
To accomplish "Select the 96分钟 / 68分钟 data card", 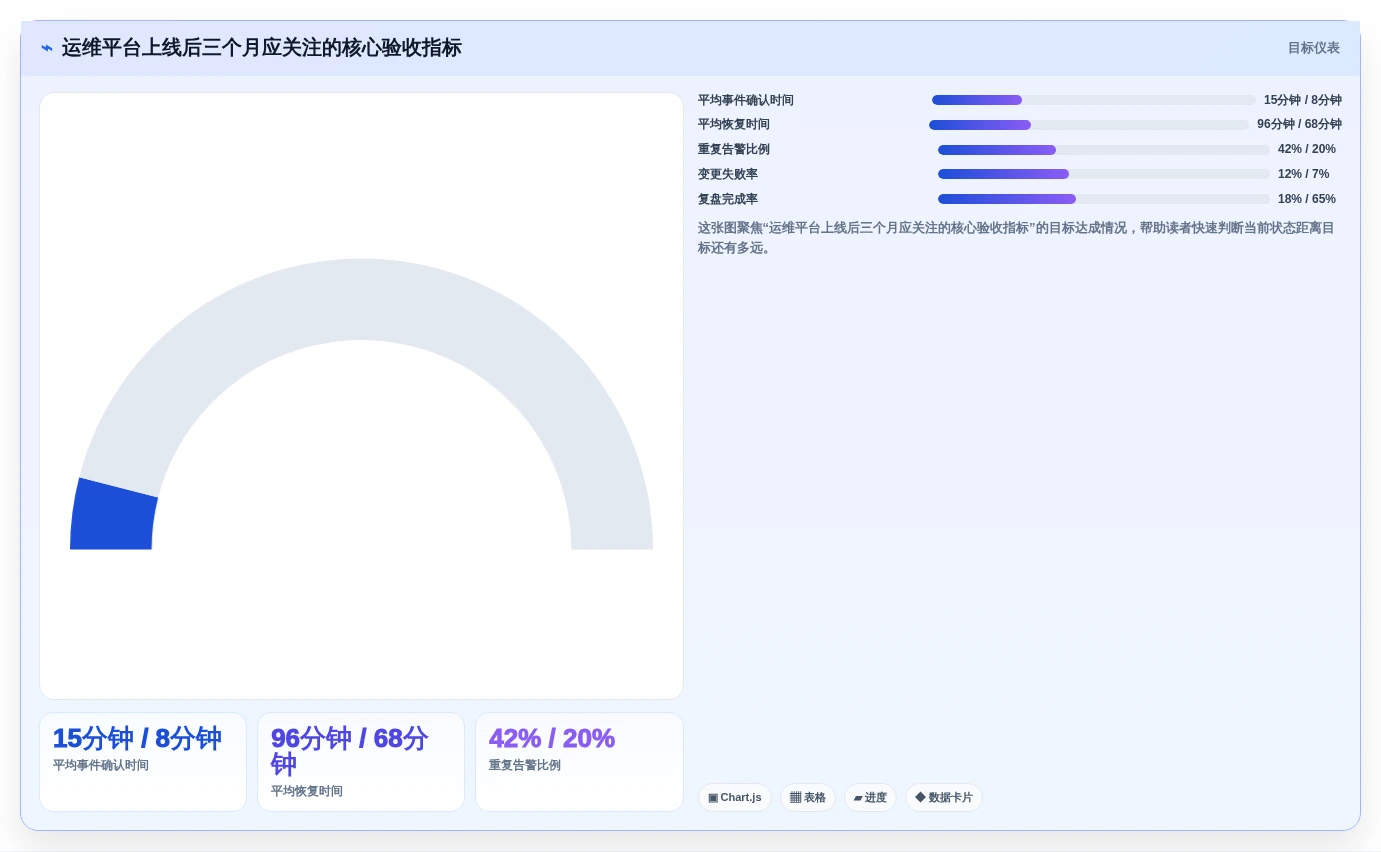I will 361,762.
